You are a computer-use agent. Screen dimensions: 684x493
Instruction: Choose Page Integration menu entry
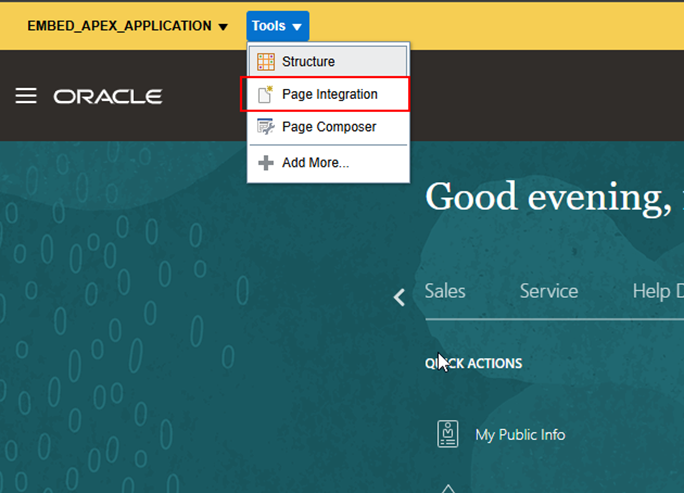click(x=328, y=94)
